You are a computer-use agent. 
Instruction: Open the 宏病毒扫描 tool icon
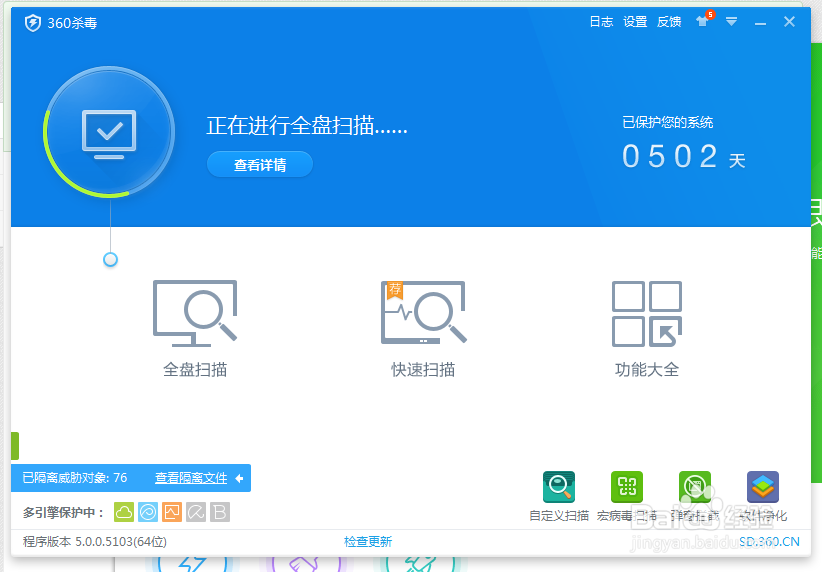point(627,487)
